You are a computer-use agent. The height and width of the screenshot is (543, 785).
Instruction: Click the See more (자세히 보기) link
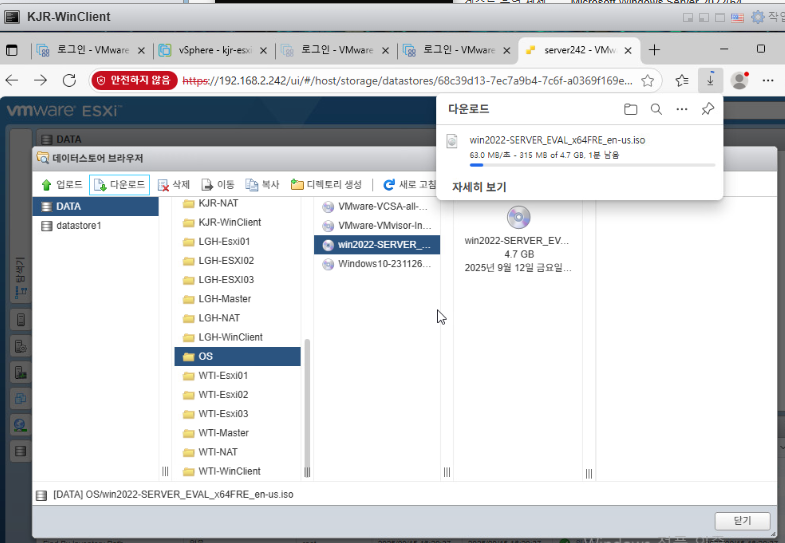pos(479,187)
